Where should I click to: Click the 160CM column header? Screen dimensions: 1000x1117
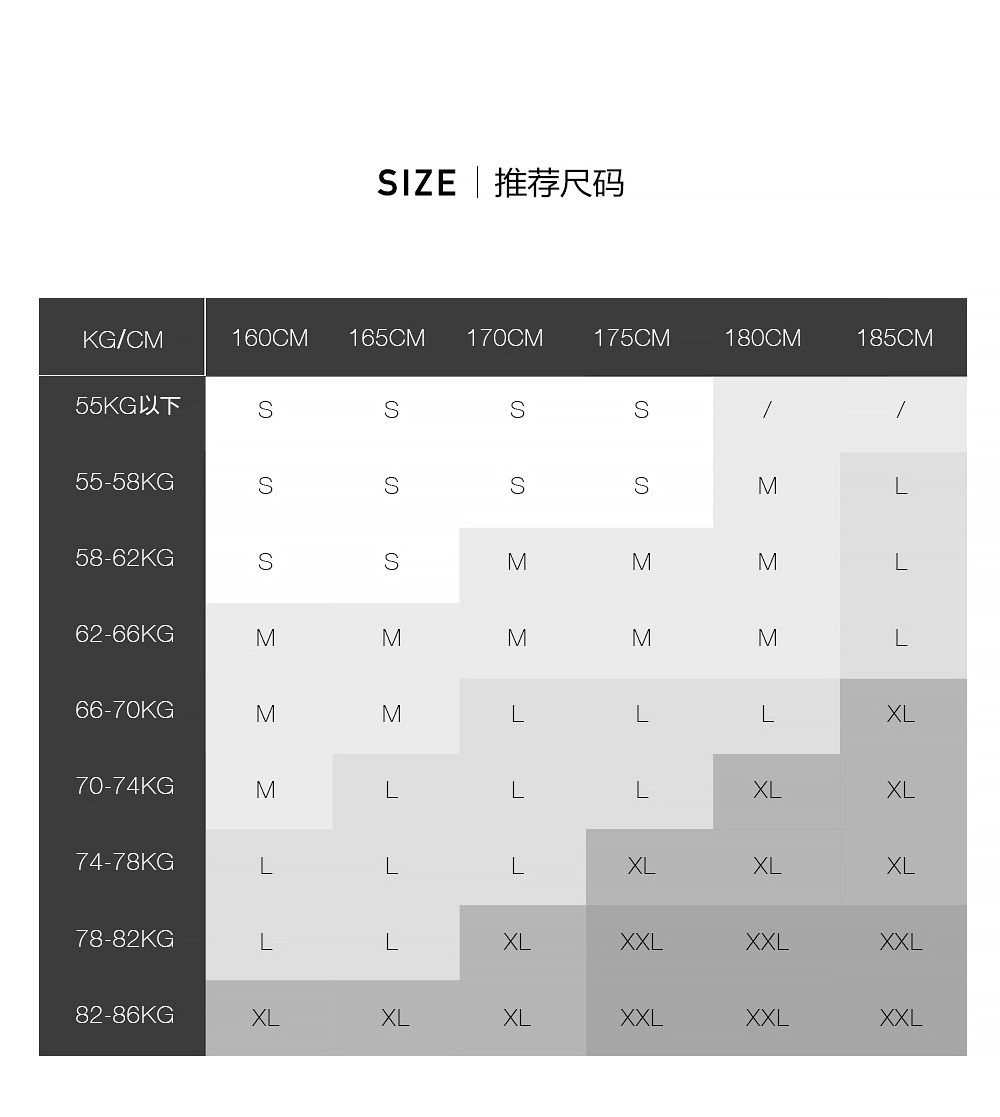click(269, 338)
